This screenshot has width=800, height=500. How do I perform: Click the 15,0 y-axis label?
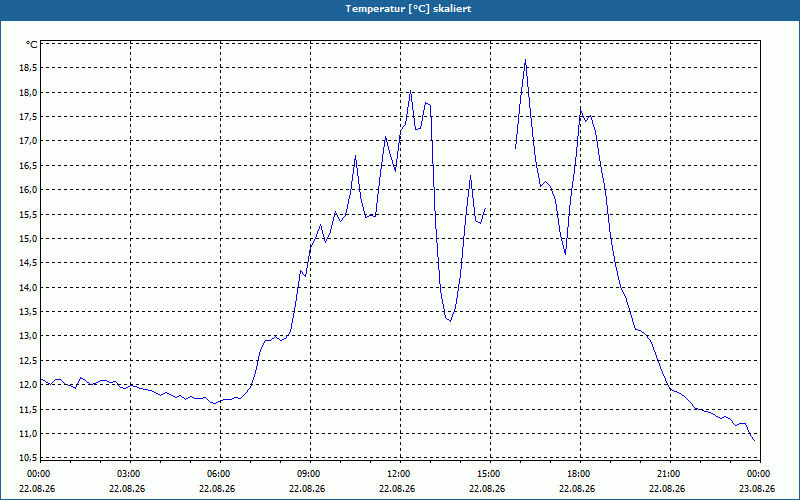click(29, 238)
